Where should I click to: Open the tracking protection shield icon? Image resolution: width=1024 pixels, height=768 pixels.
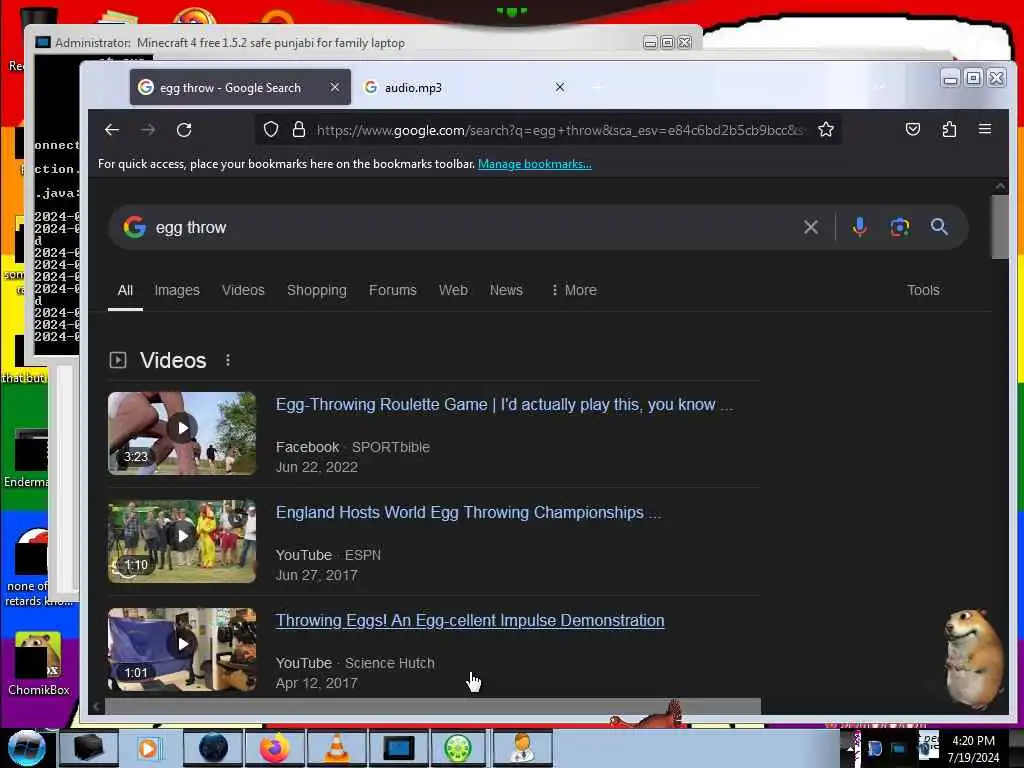[x=271, y=129]
